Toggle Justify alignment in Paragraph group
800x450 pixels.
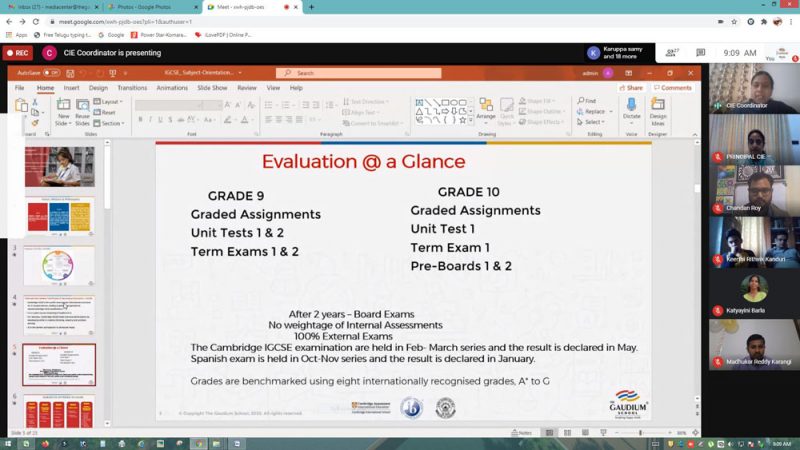299,119
